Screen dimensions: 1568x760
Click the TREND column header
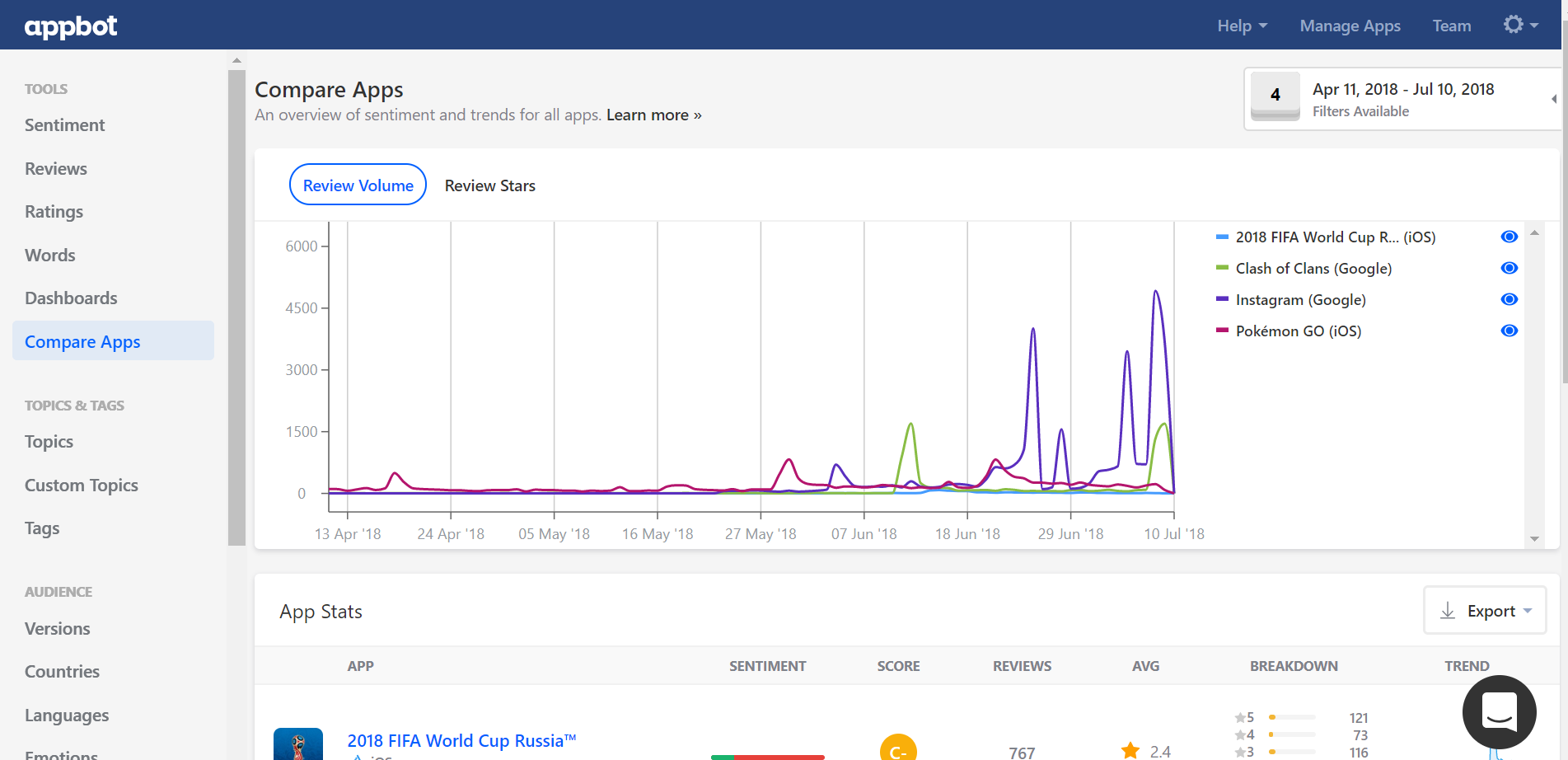(1467, 666)
